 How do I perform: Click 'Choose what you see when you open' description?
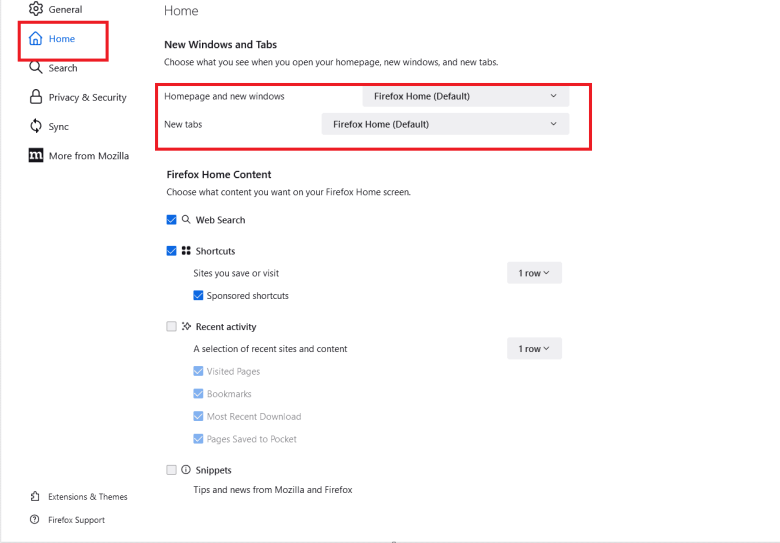[331, 62]
